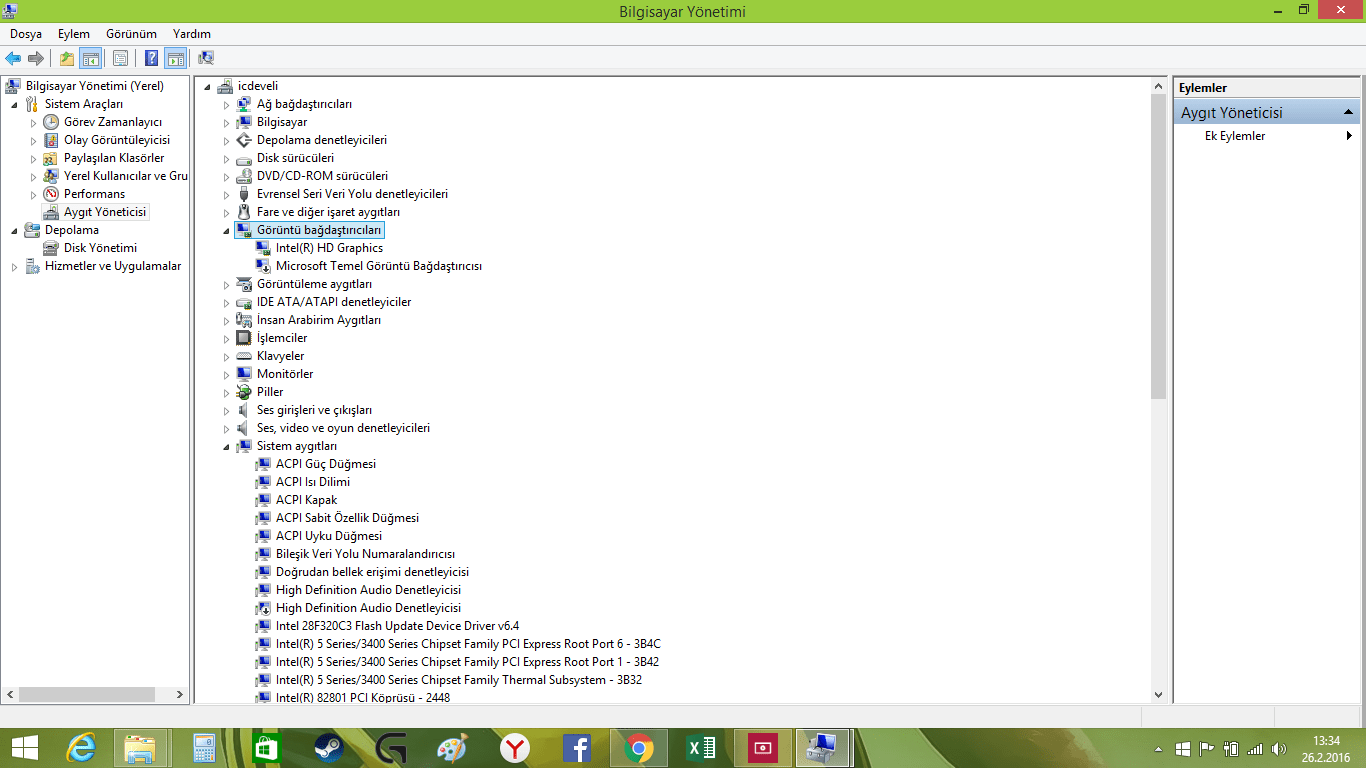Select Microsoft Temel Görüntü Bağdaştırıcısı
The image size is (1366, 768).
point(379,266)
